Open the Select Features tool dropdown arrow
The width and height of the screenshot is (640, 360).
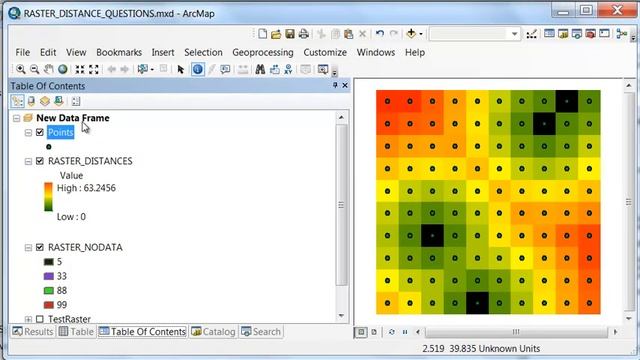click(x=152, y=69)
